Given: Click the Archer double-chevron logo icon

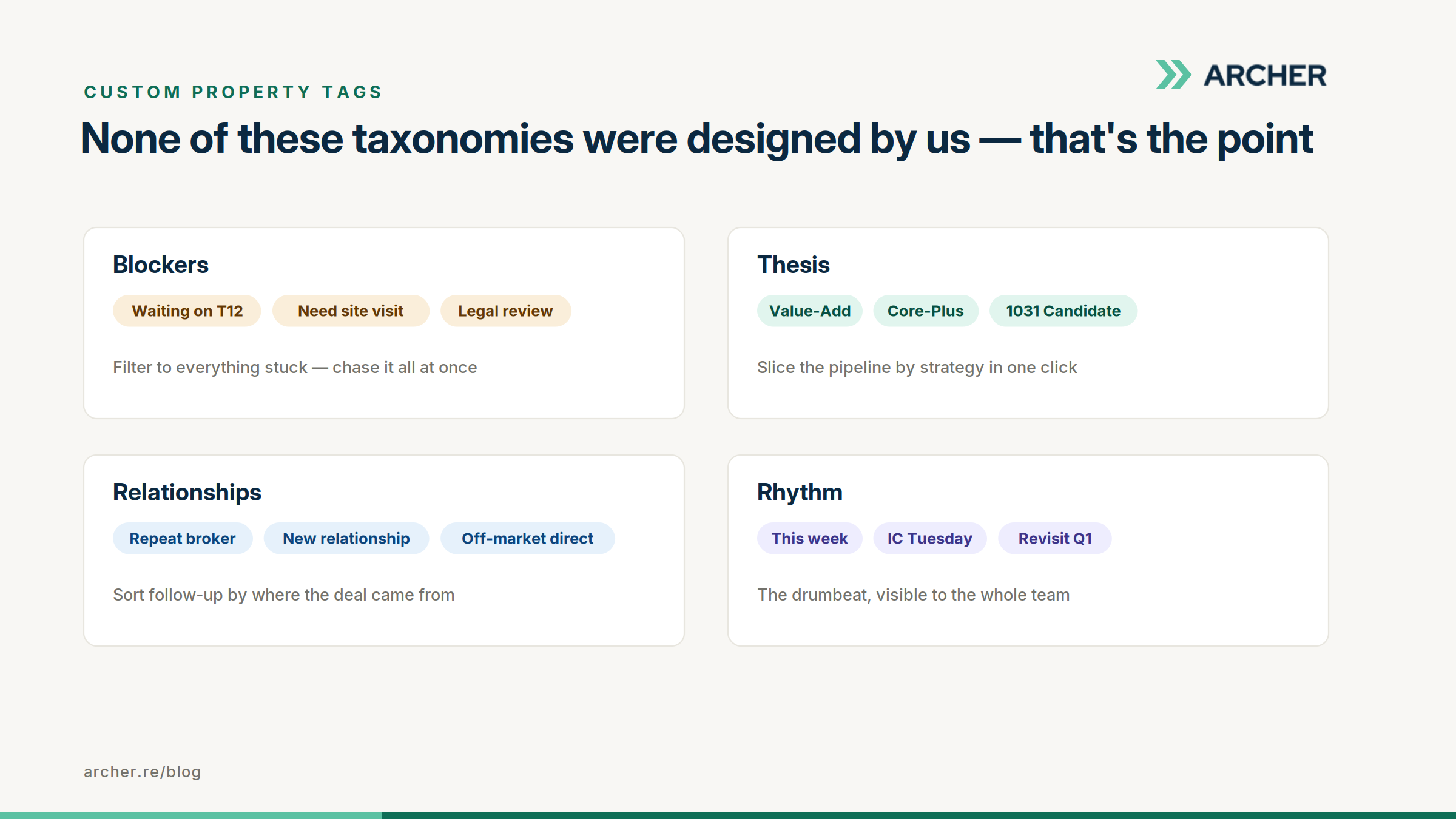Looking at the screenshot, I should [x=1173, y=75].
